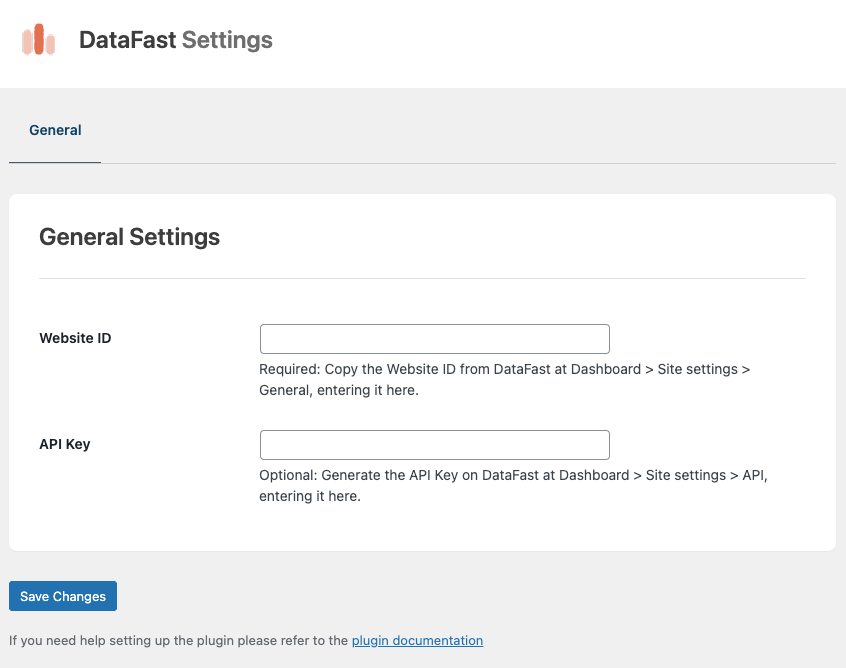Save the settings with Save Changes

(x=63, y=596)
